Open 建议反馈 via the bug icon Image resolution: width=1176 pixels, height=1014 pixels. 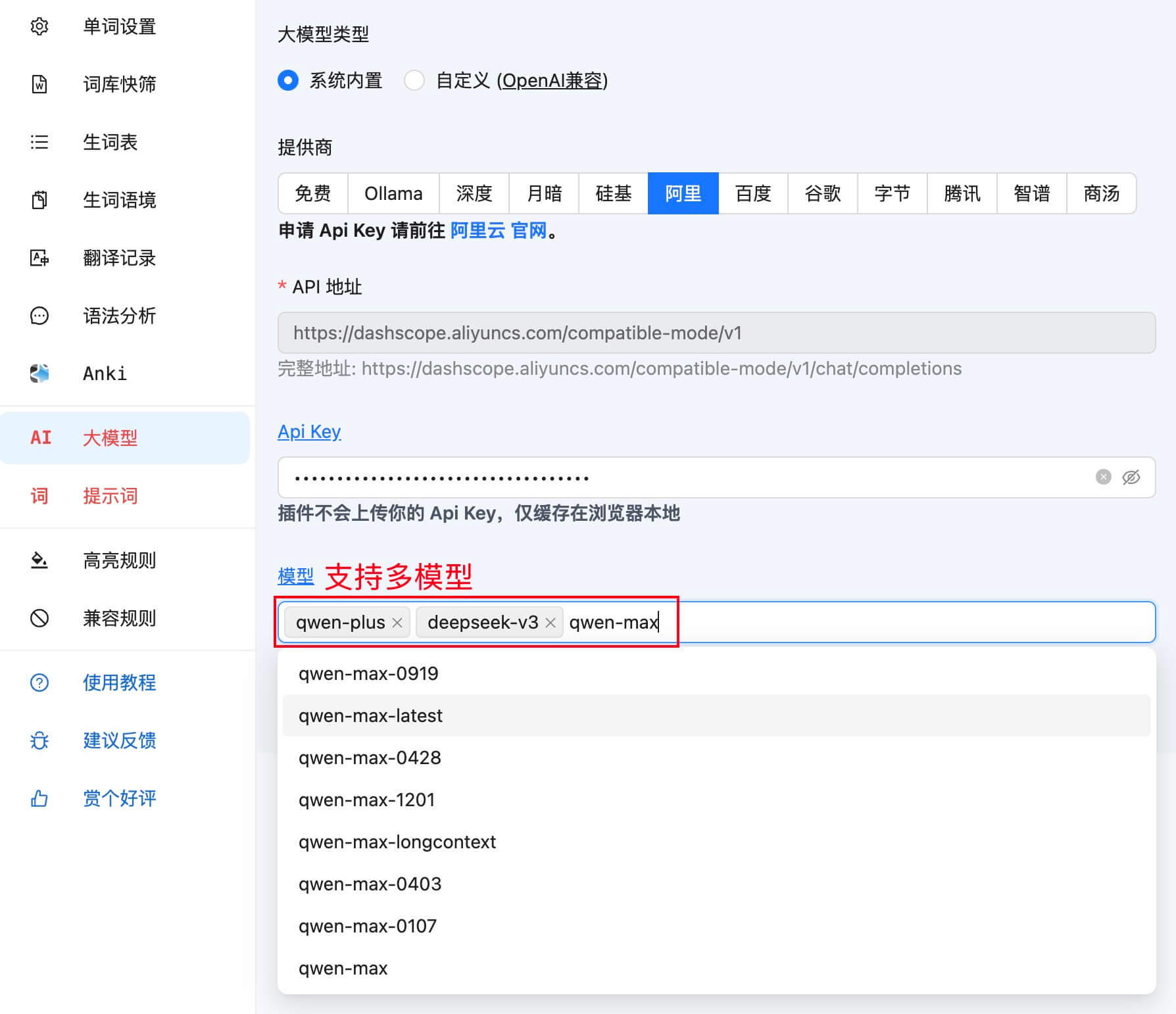click(x=39, y=740)
